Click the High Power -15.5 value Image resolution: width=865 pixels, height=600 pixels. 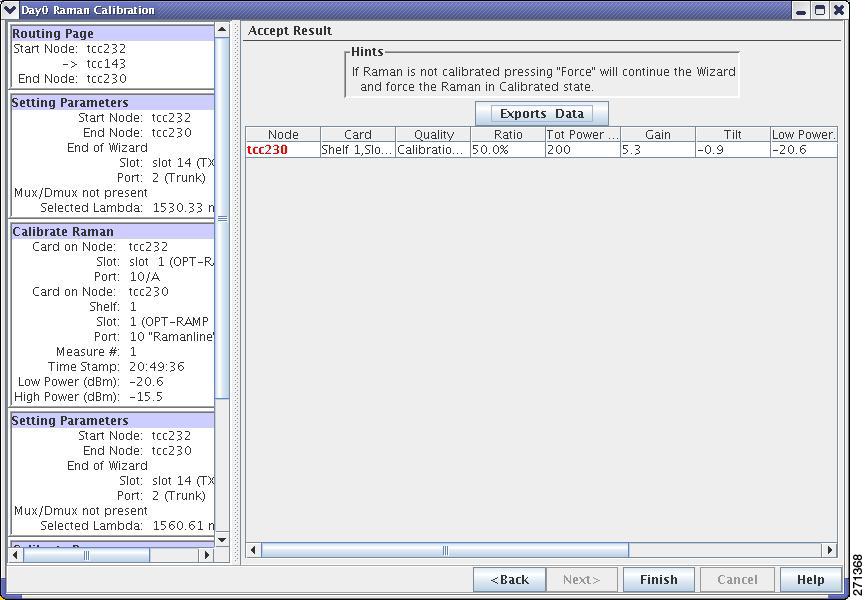coord(146,397)
